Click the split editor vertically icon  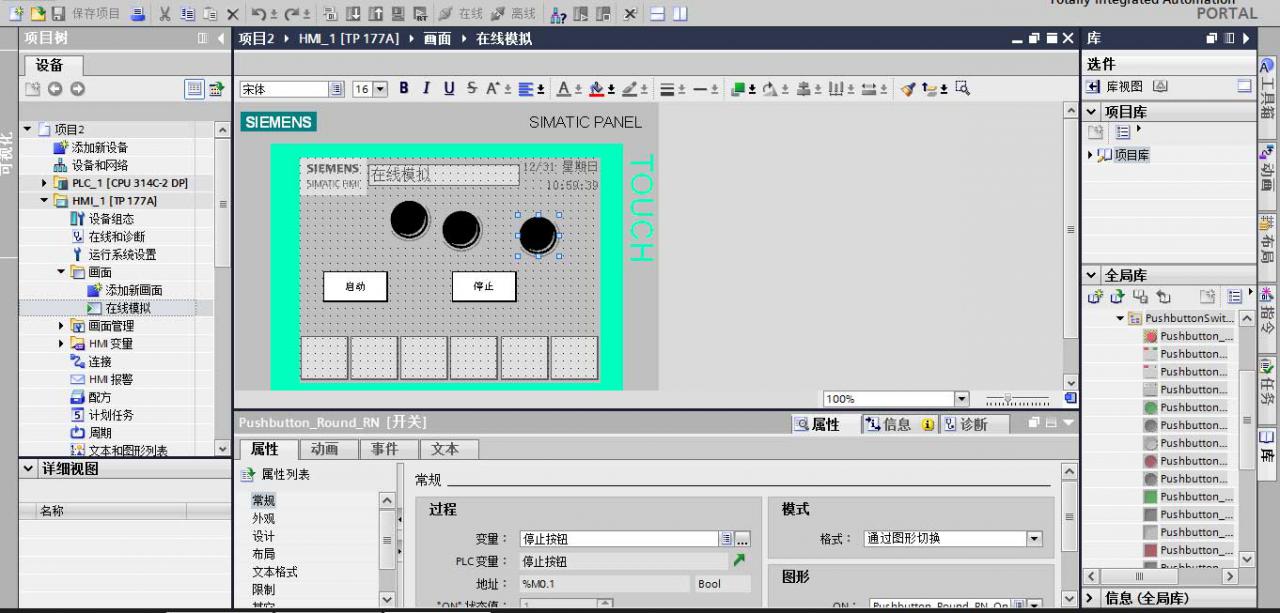tap(679, 14)
